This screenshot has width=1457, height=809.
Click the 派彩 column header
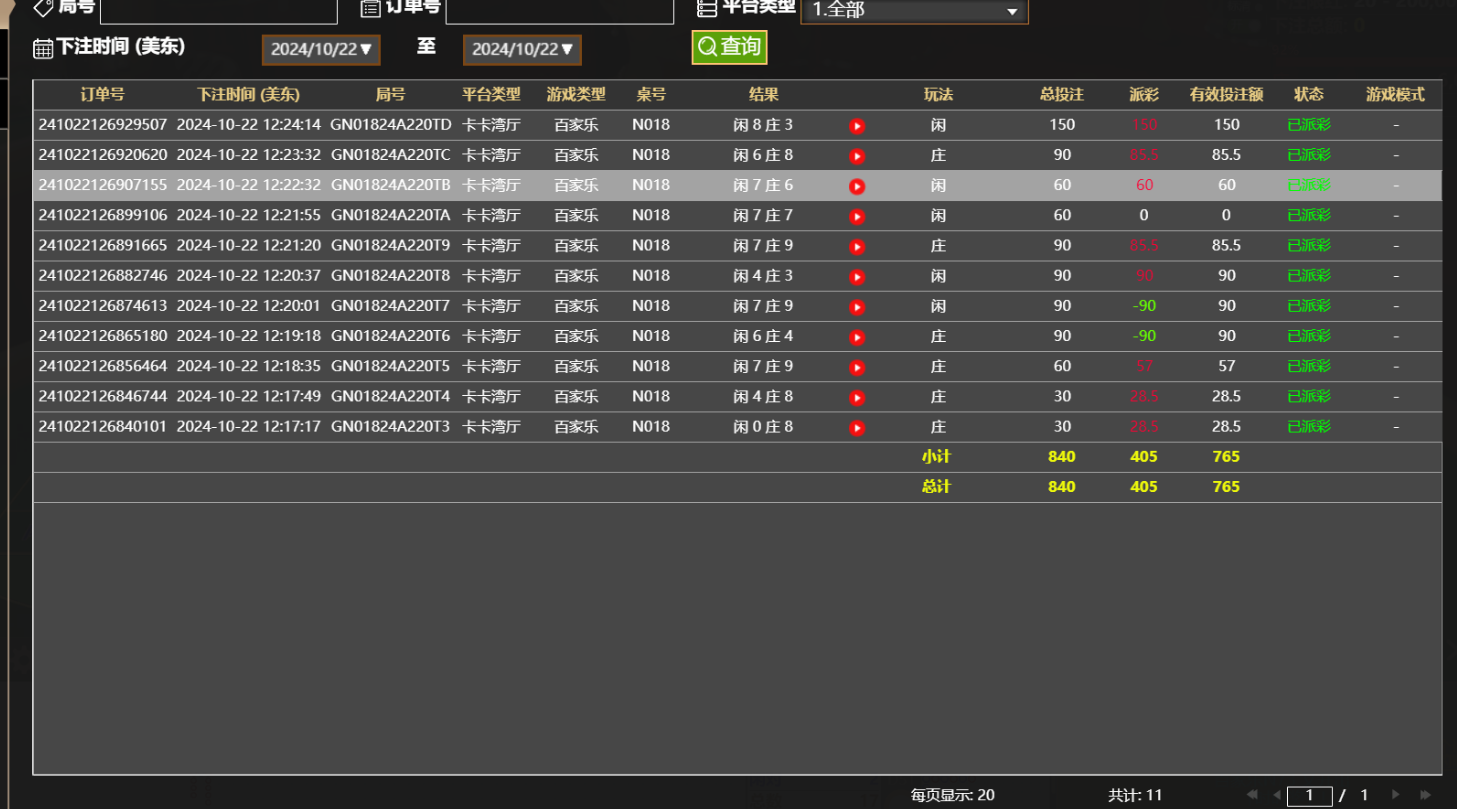1143,95
